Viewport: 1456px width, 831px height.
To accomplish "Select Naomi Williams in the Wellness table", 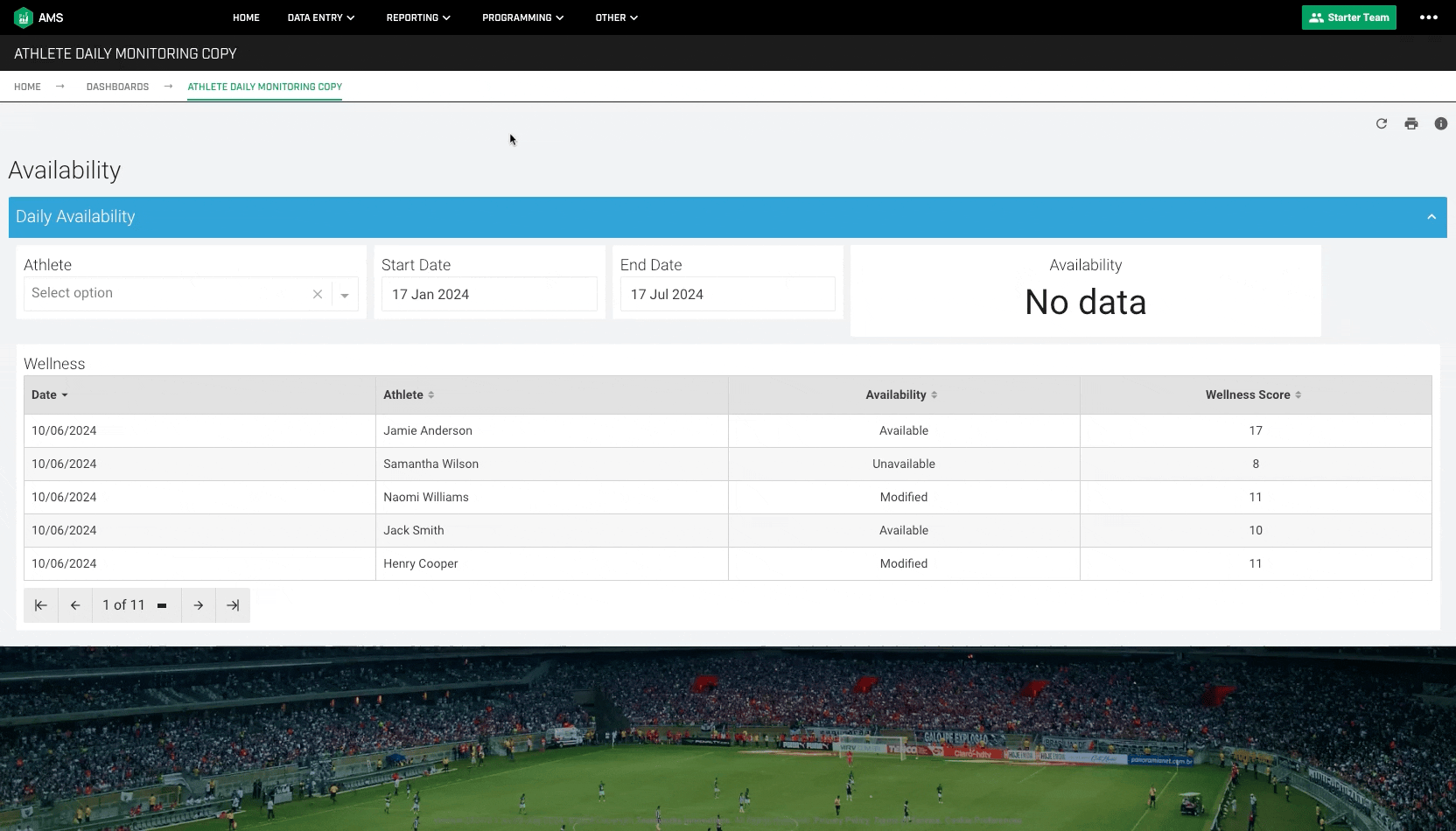I will point(426,497).
